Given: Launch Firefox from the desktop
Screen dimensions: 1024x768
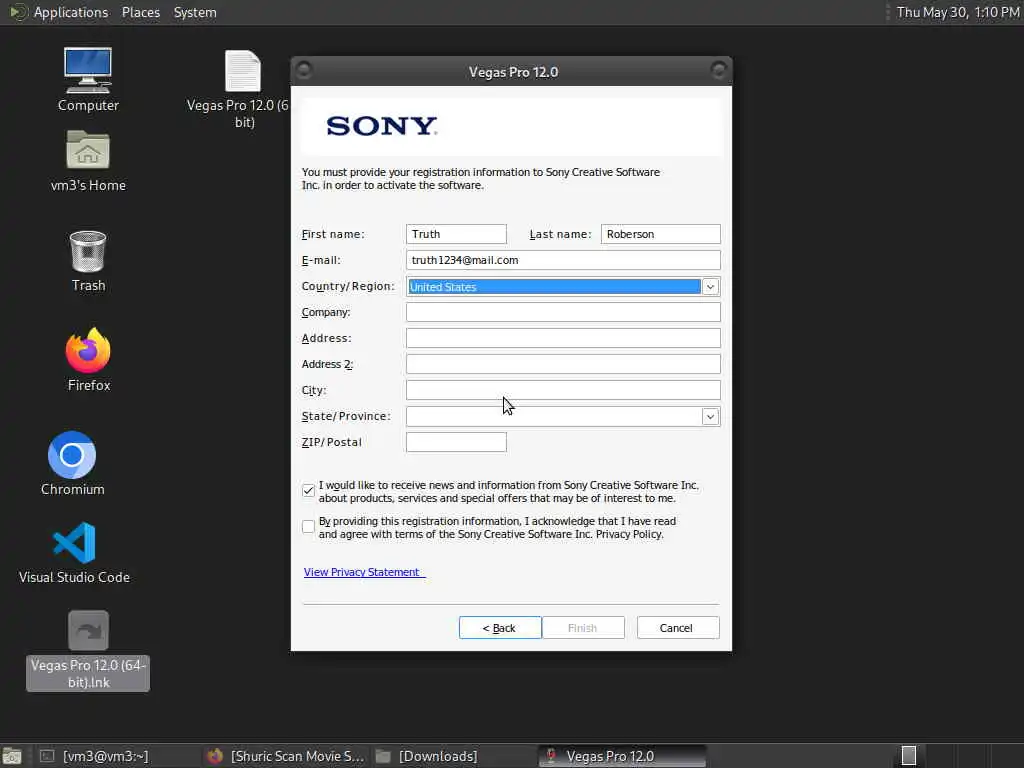Looking at the screenshot, I should point(88,360).
